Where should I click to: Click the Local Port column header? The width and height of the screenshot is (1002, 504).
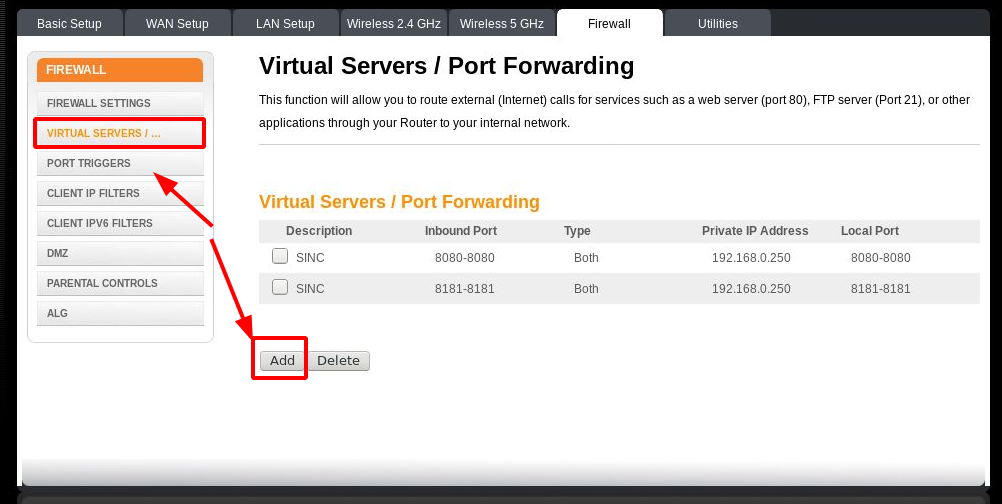point(870,231)
